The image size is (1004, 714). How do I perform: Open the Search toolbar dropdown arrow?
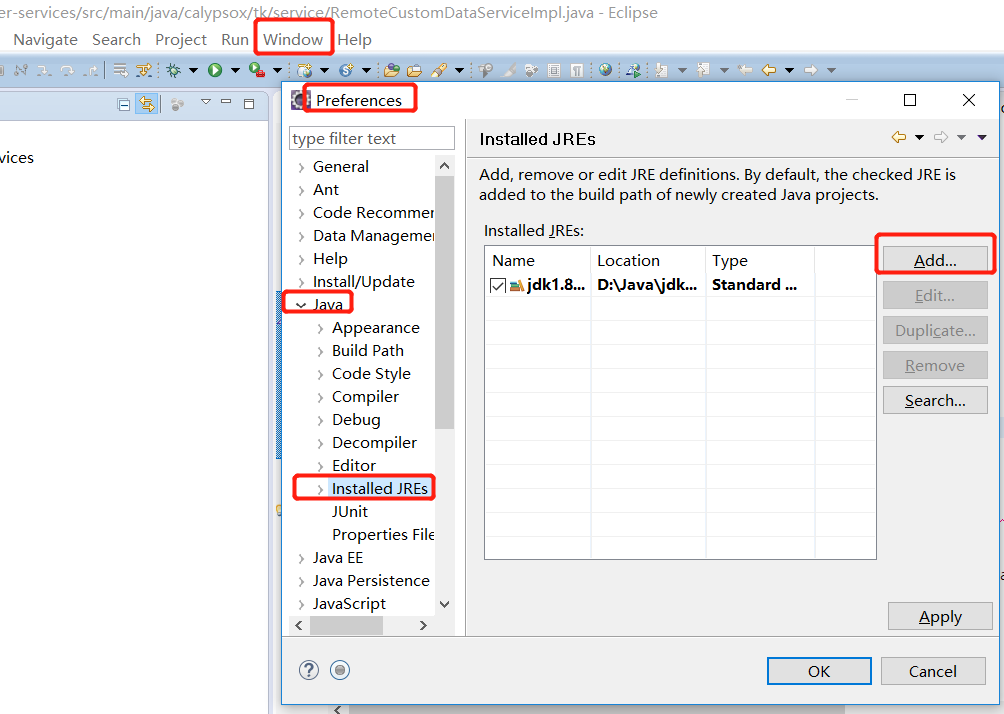tap(459, 70)
